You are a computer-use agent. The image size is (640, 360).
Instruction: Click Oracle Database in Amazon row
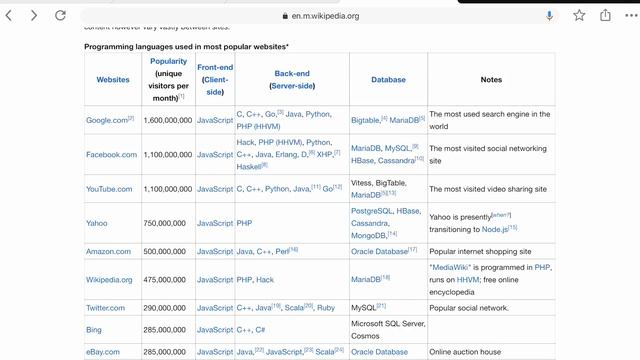380,251
